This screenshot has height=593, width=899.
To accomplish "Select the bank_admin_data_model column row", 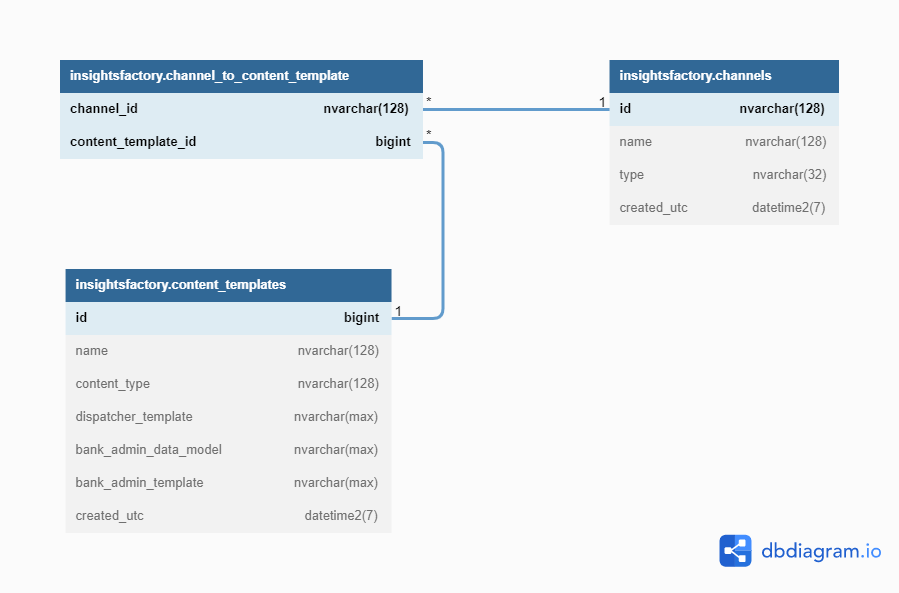I will click(x=228, y=450).
